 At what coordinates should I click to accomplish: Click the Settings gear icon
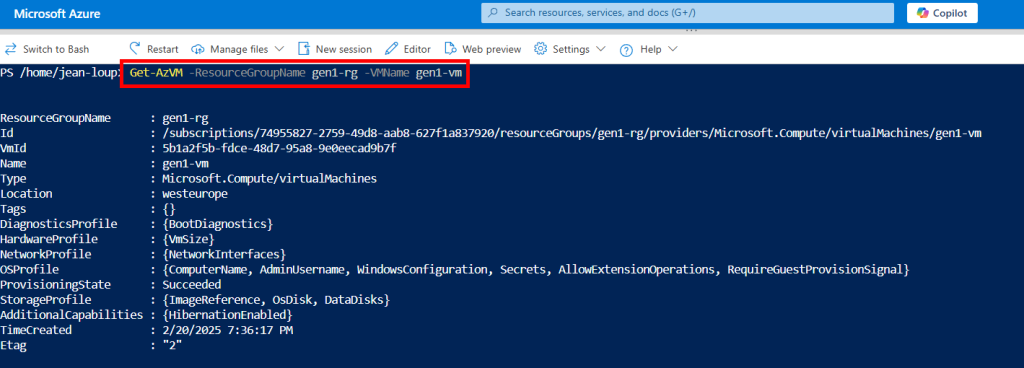(540, 49)
